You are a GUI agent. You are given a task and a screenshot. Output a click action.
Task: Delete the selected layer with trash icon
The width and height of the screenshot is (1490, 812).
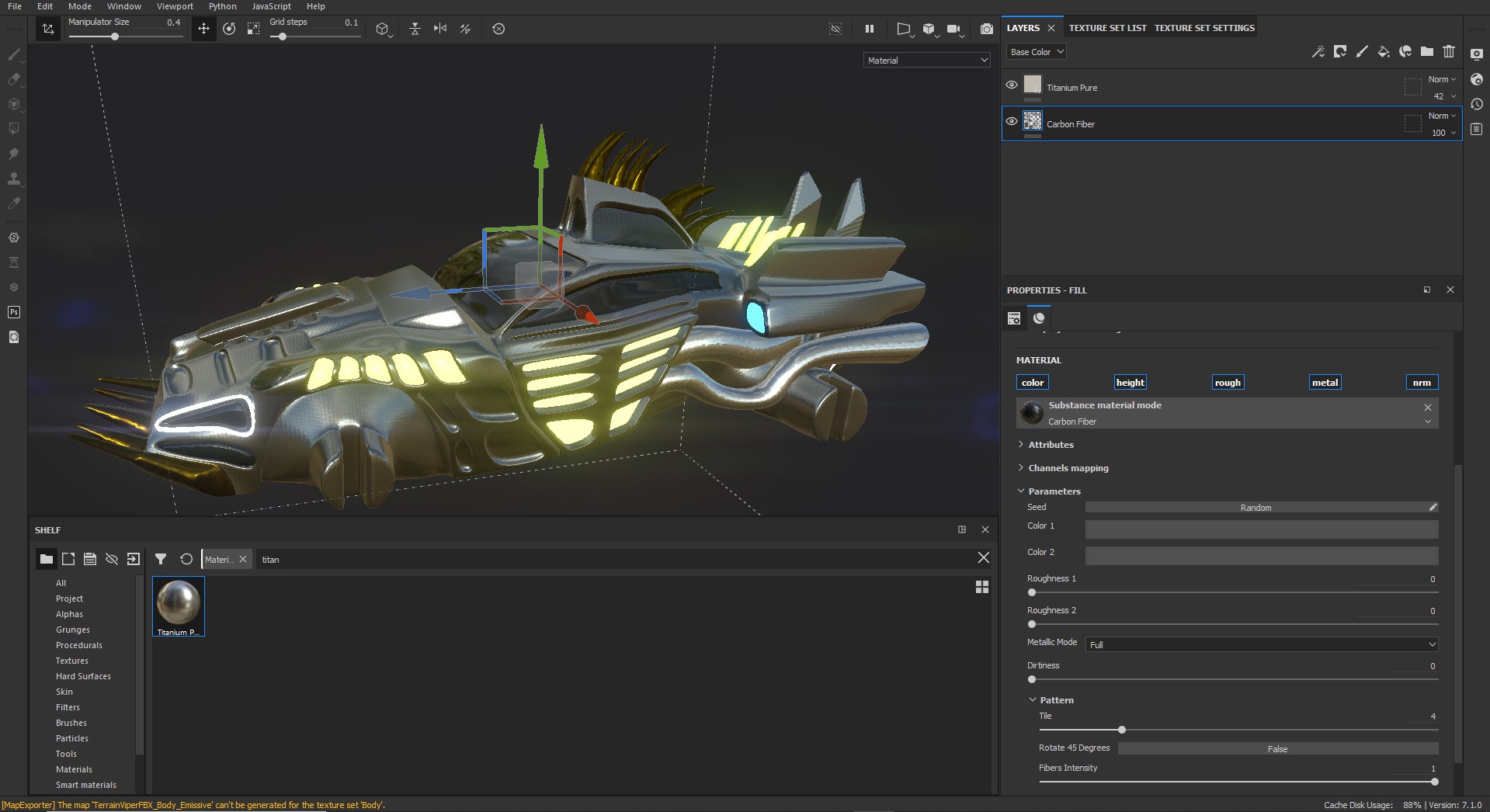[x=1449, y=51]
